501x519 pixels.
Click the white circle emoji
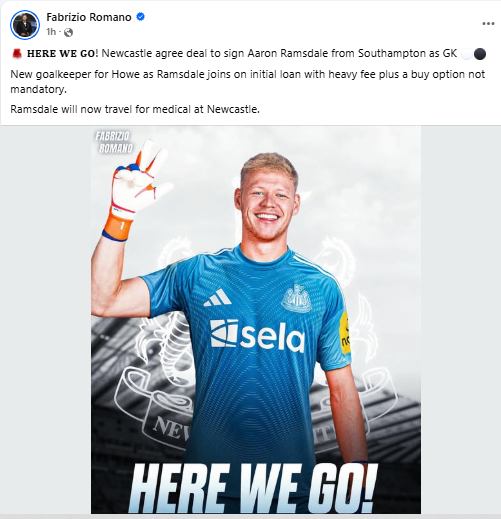click(x=466, y=54)
